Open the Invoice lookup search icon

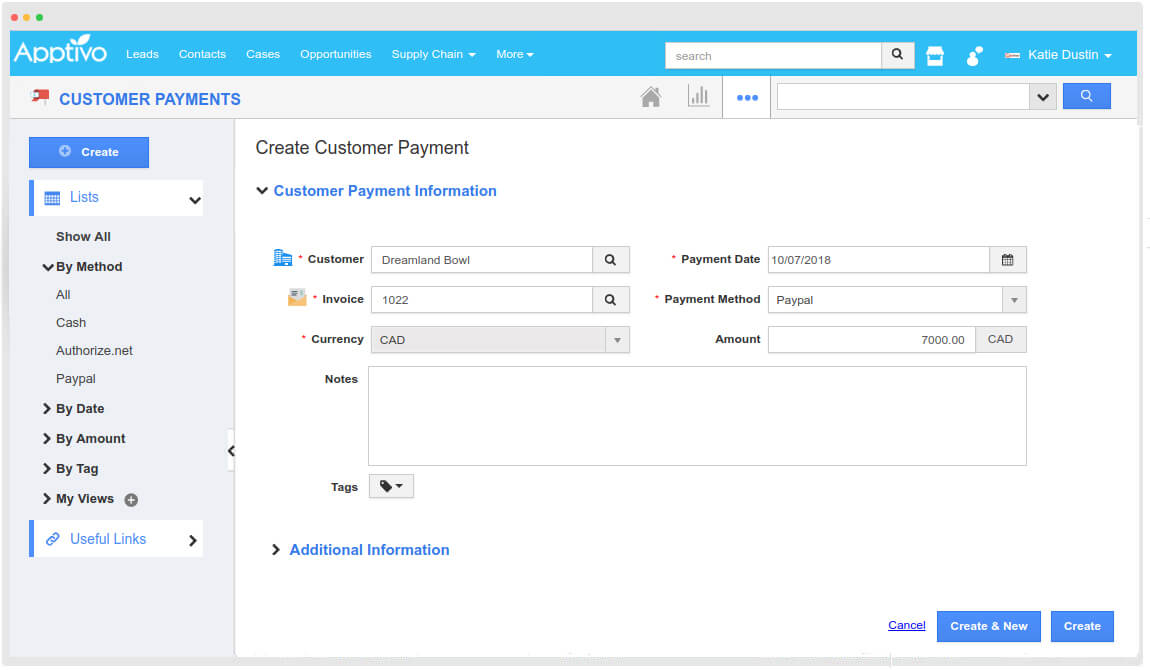click(610, 299)
